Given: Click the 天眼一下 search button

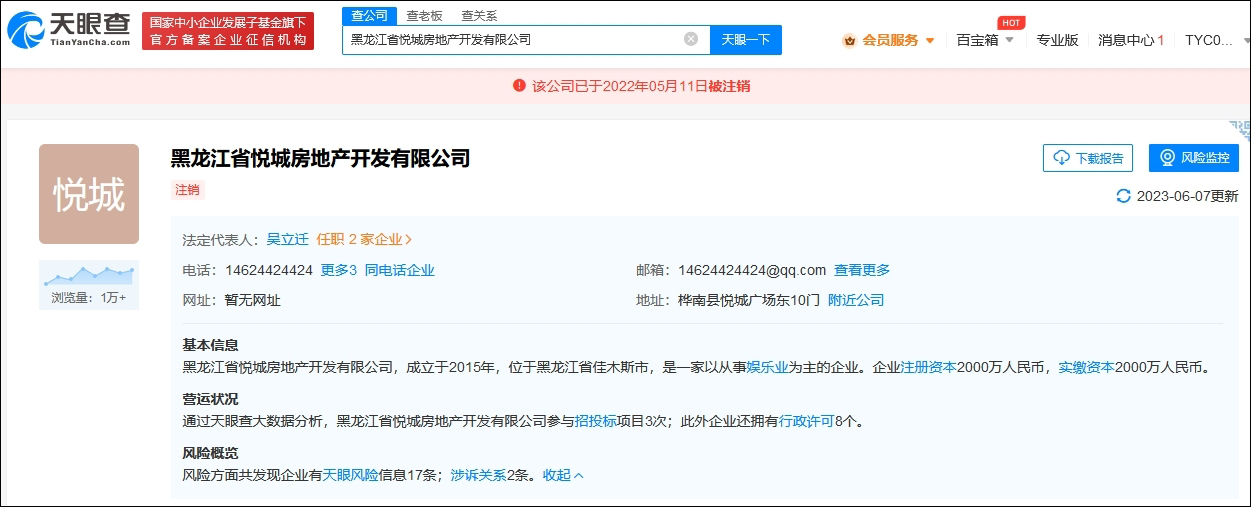Looking at the screenshot, I should [x=746, y=39].
